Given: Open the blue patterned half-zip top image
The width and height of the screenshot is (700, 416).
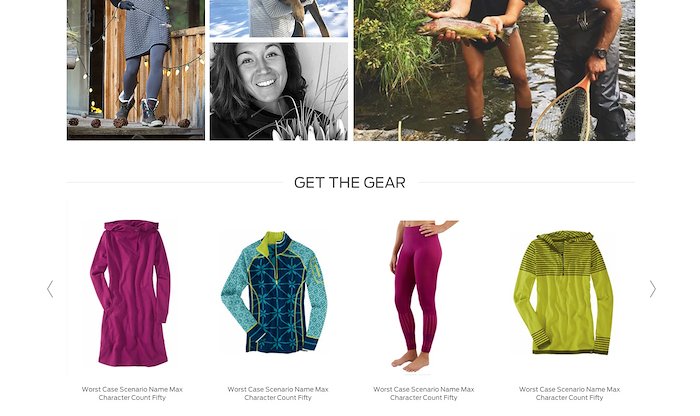Looking at the screenshot, I should point(275,291).
